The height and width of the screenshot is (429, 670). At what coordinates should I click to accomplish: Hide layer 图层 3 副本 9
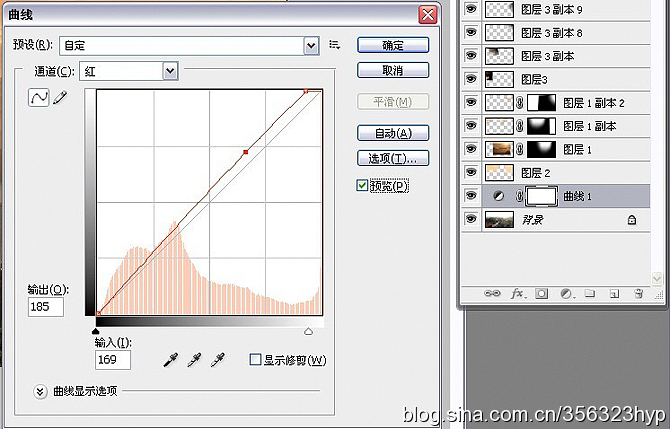click(471, 9)
